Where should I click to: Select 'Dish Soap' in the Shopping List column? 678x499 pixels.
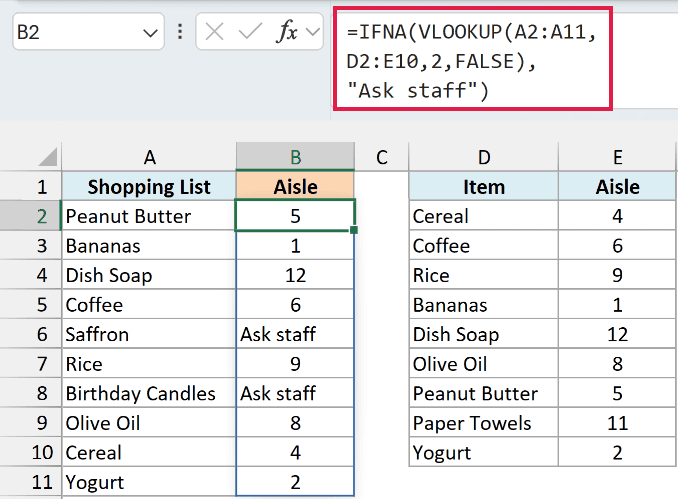click(149, 275)
